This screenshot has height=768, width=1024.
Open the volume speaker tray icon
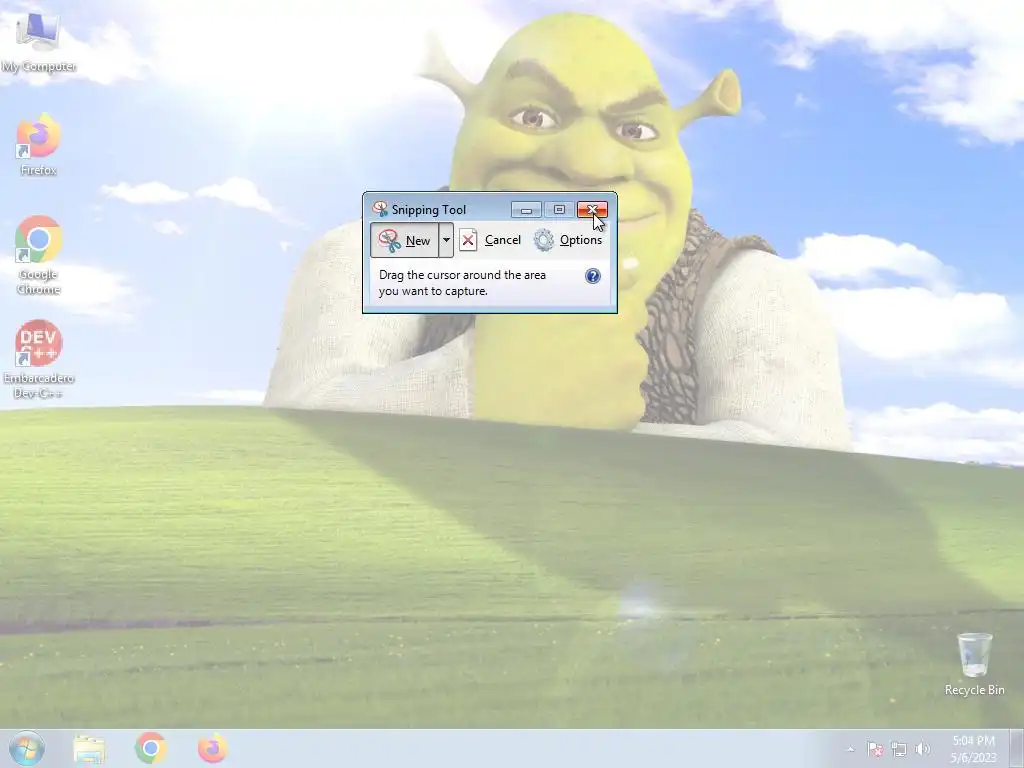923,749
